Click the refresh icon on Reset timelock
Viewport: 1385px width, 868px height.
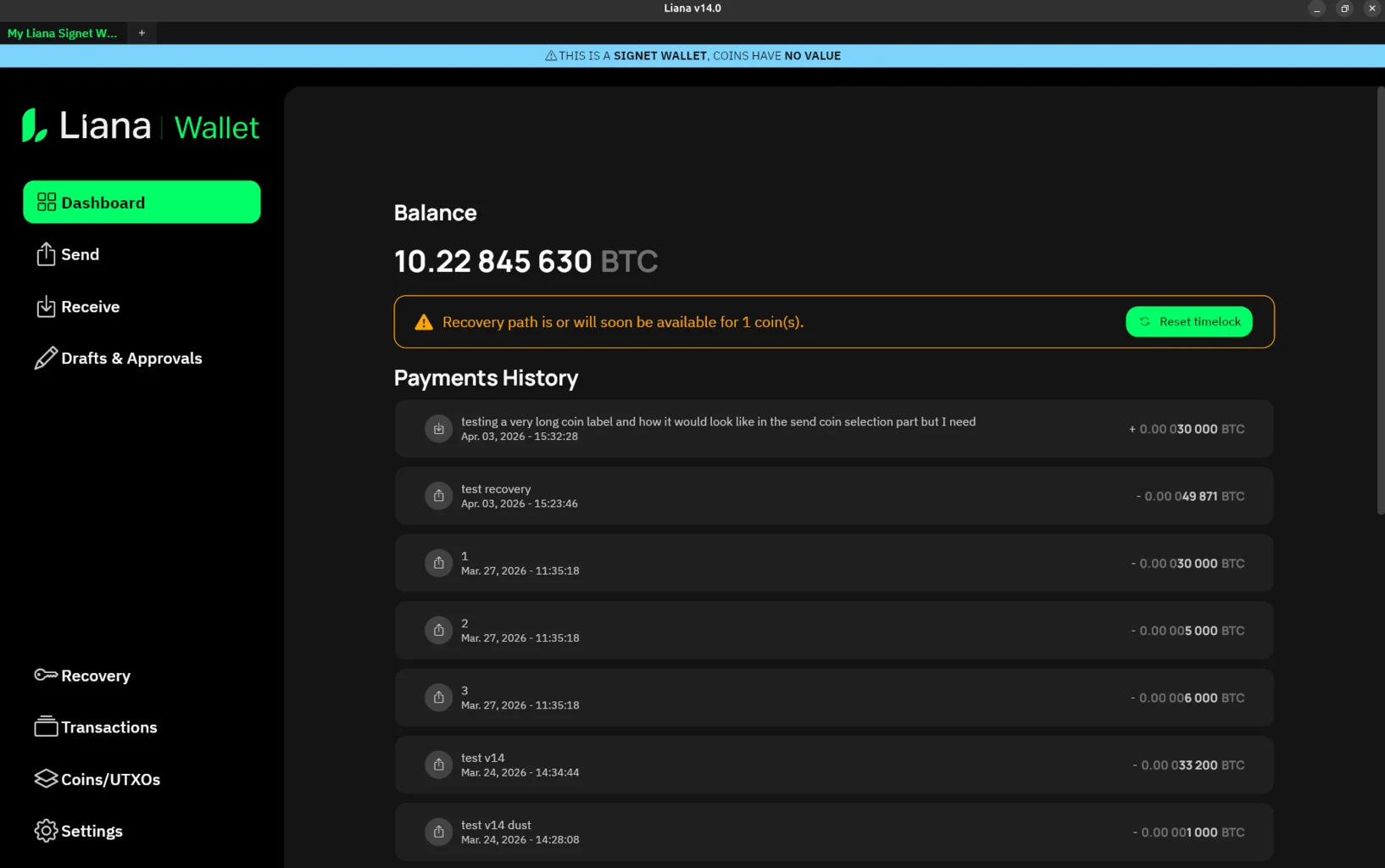tap(1144, 321)
